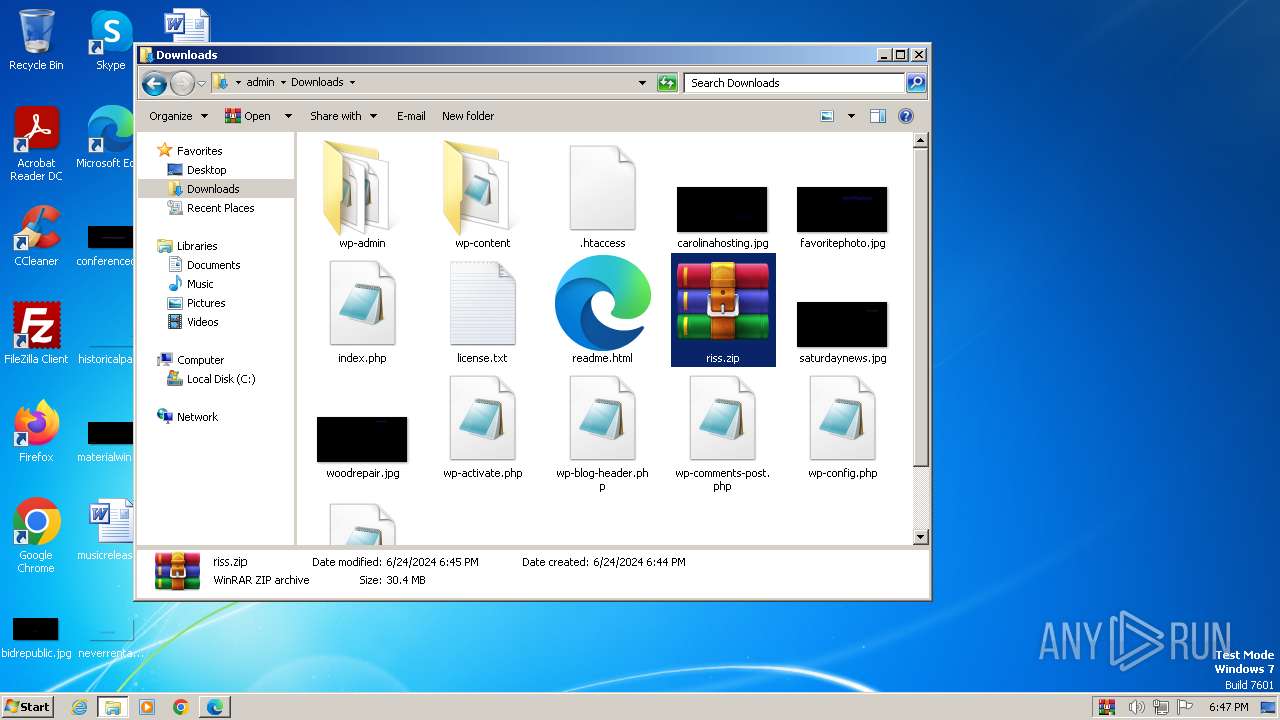Expand the address bar history dropdown

tap(642, 83)
